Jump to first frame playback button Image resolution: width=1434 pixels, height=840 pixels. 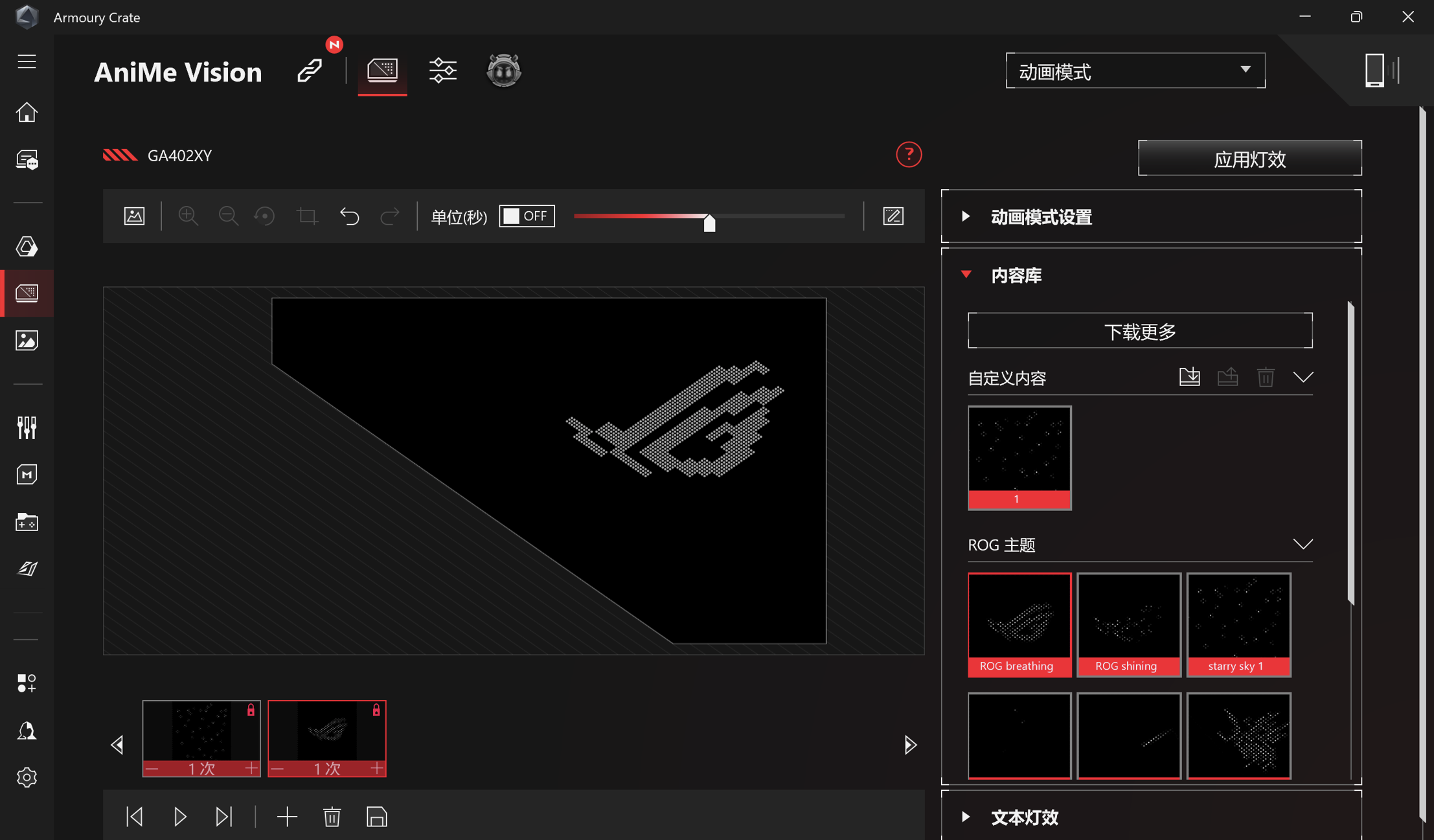coord(134,817)
